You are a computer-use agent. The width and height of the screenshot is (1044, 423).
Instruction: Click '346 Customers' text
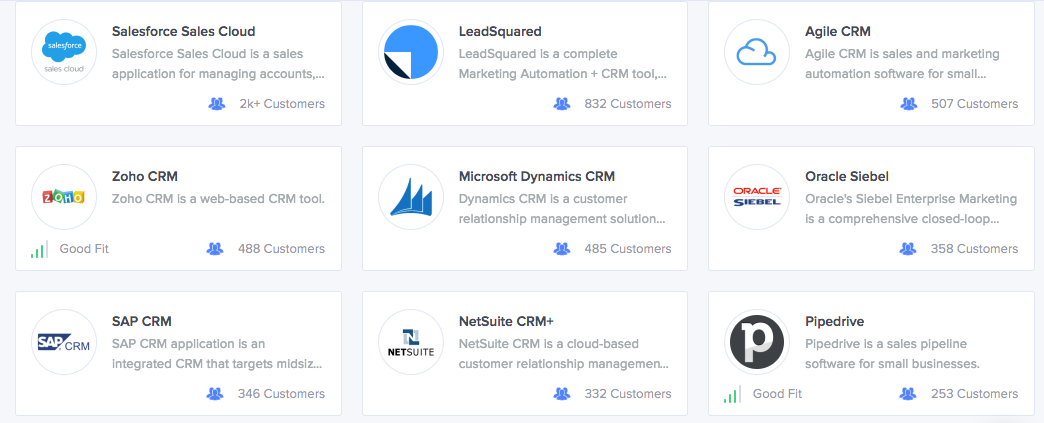282,394
